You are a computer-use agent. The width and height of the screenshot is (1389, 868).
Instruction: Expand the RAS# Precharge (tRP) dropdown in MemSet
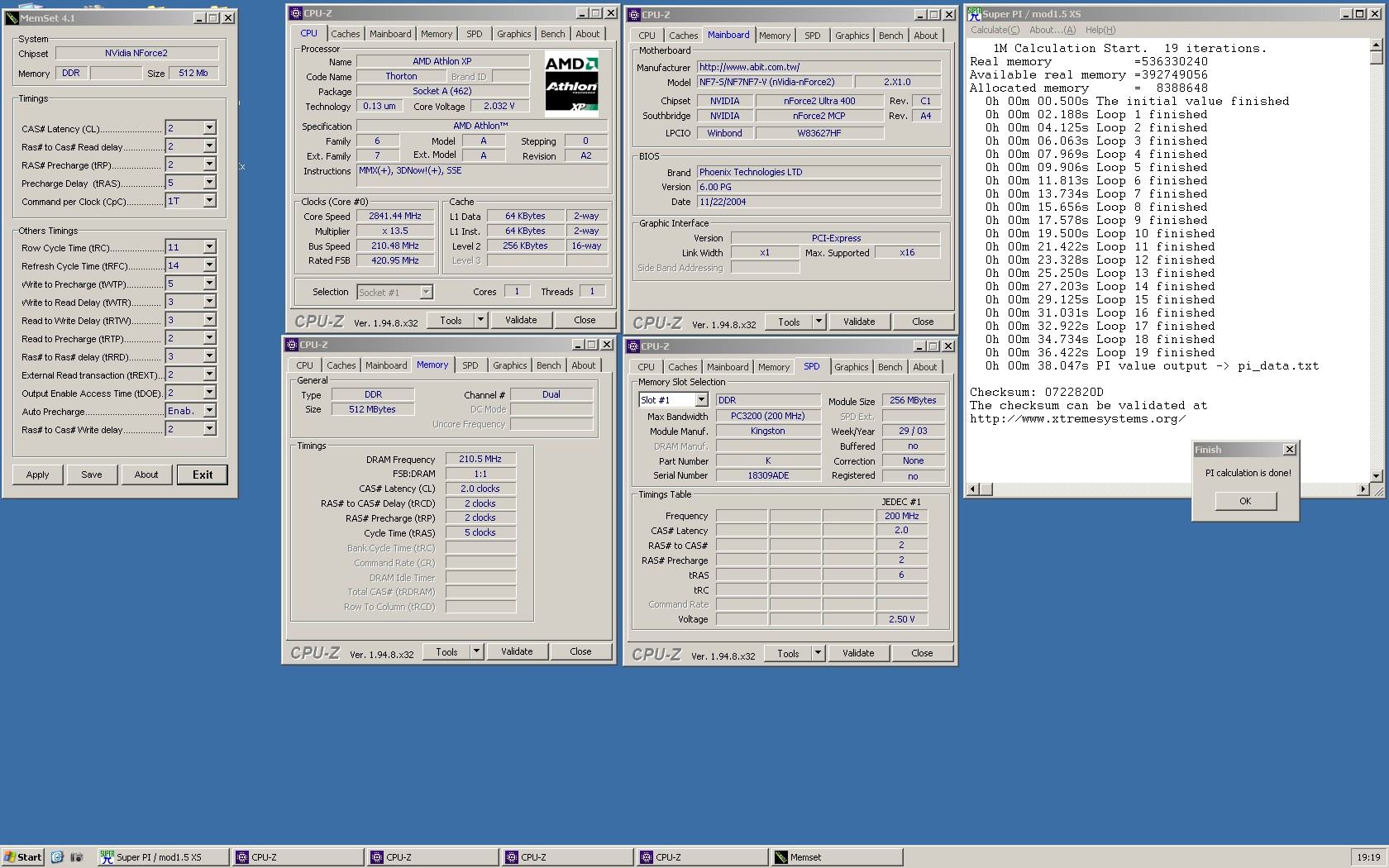click(x=209, y=165)
